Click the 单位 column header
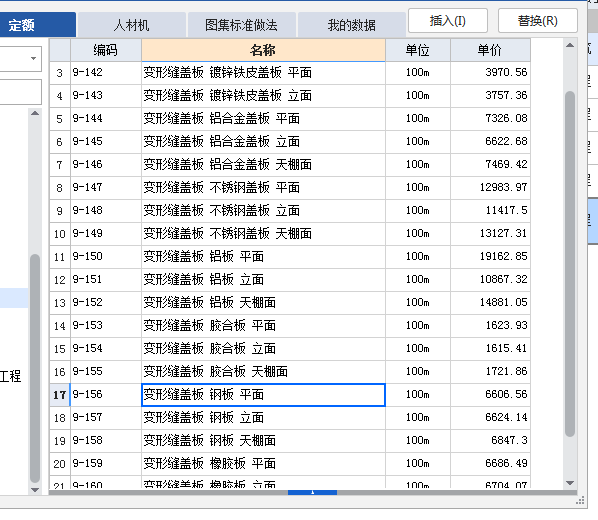Screen dimensions: 598x520 point(418,50)
